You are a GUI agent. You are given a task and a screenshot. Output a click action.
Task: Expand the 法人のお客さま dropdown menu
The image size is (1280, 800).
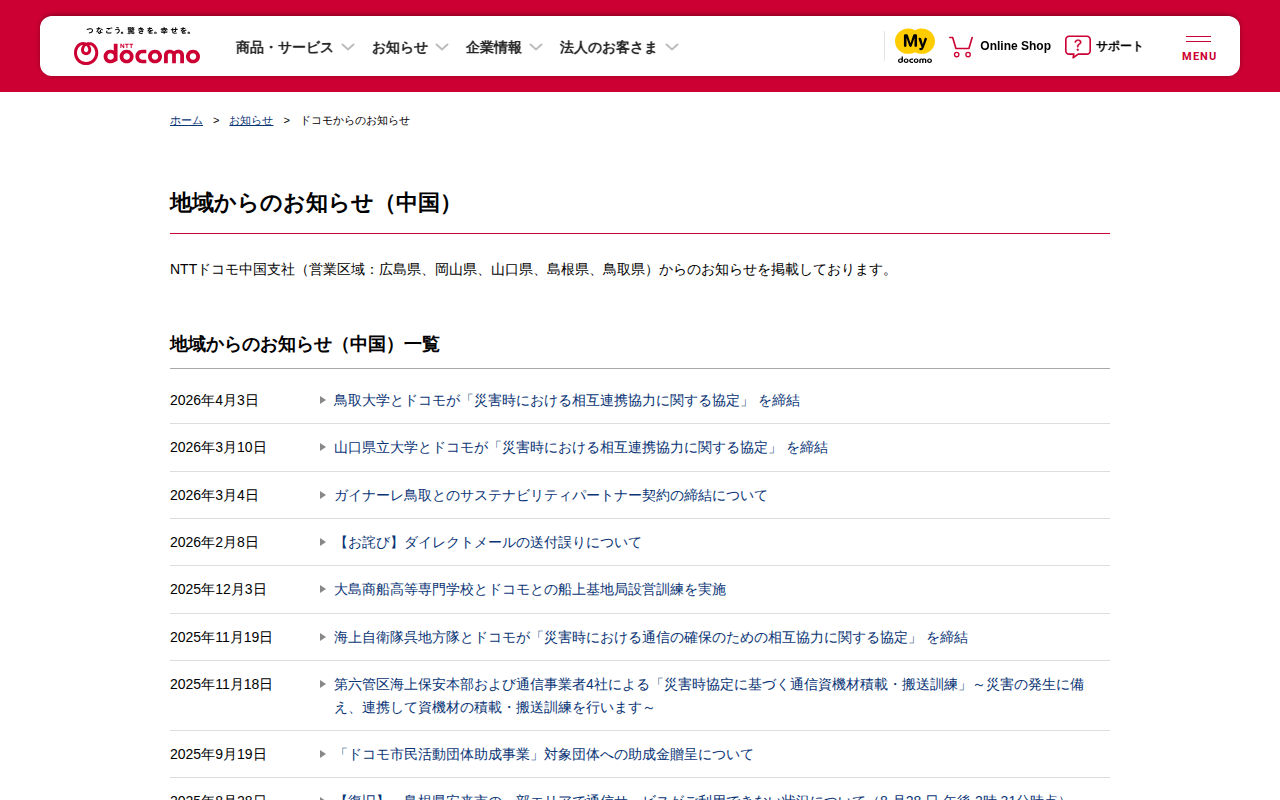pyautogui.click(x=619, y=47)
